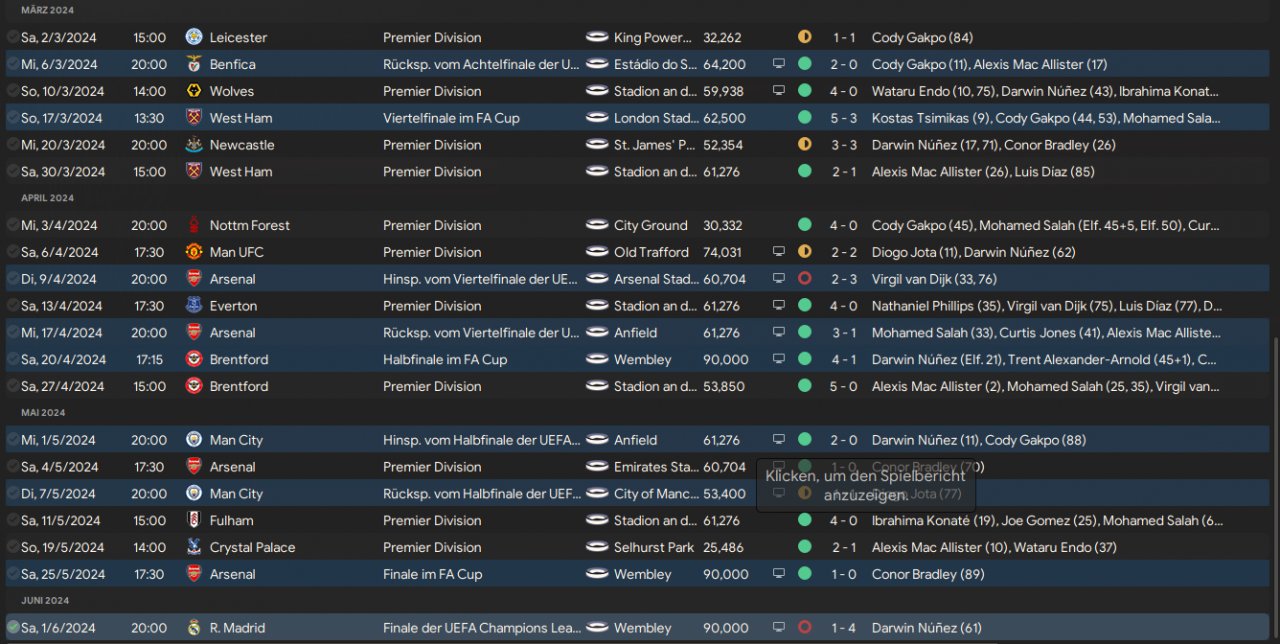This screenshot has height=644, width=1280.
Task: Click the 25,486 attendance figure
Action: coord(725,547)
